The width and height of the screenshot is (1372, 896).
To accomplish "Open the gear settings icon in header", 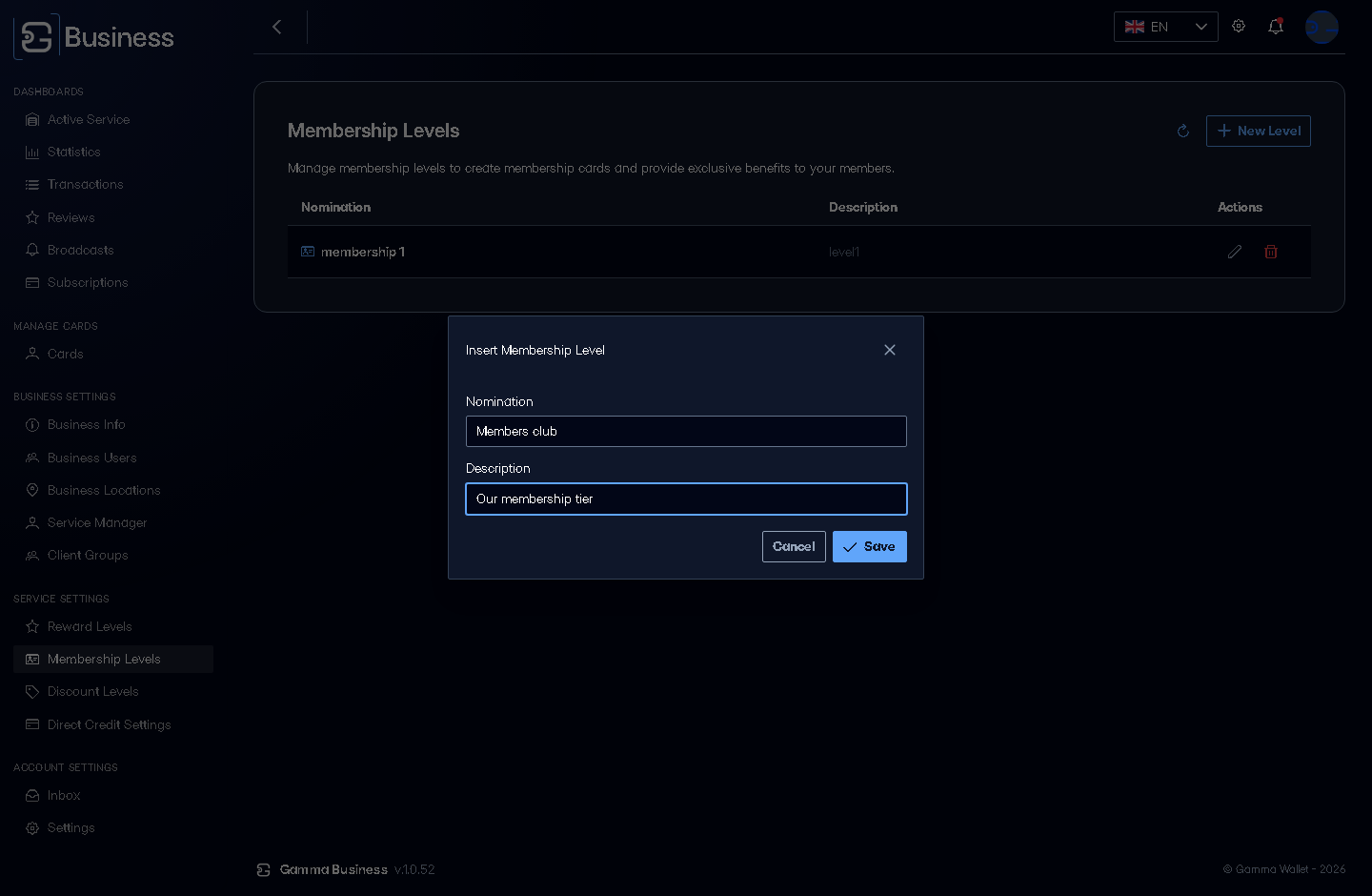I will [1239, 27].
